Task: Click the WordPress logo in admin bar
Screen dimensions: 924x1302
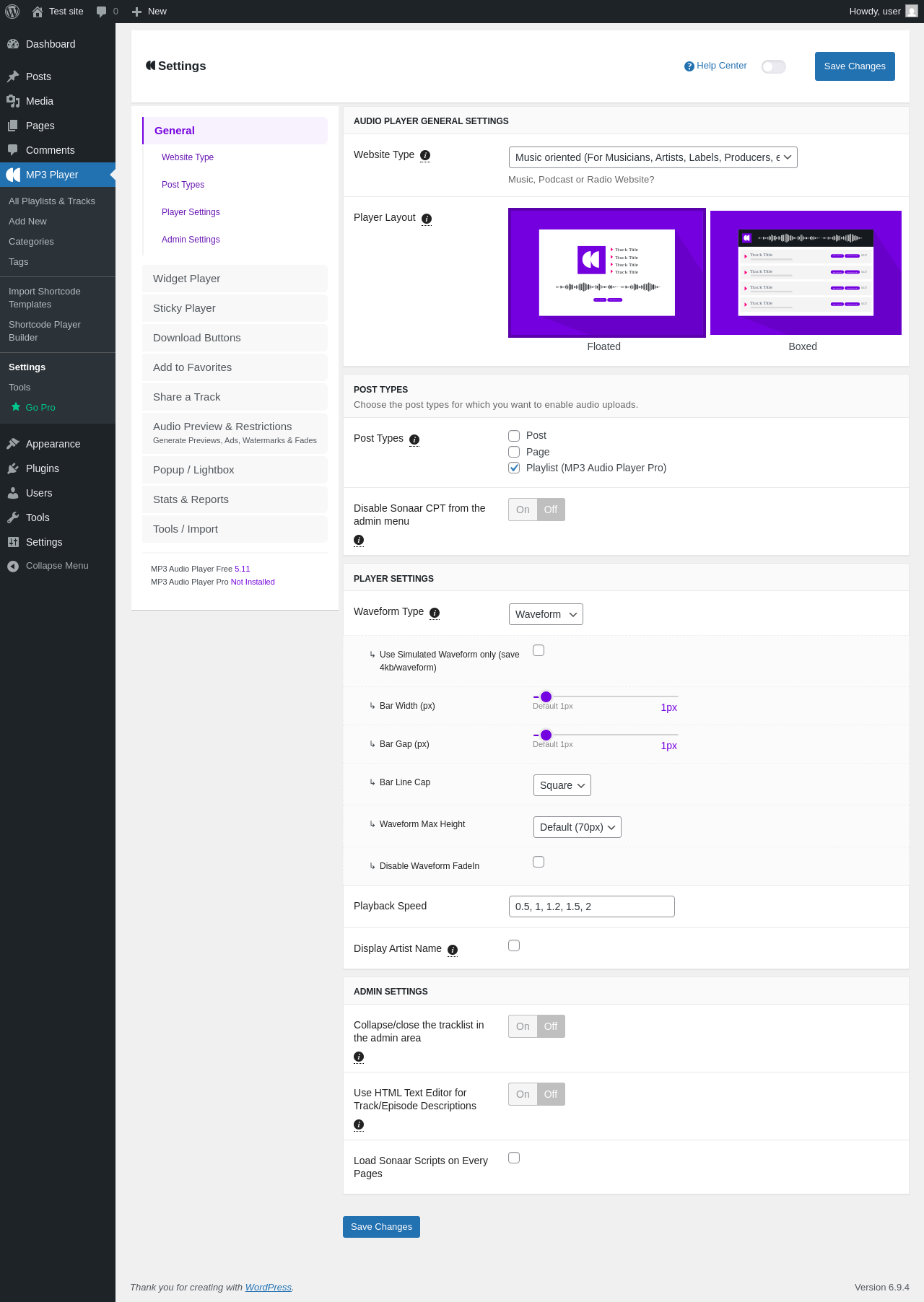Action: pyautogui.click(x=12, y=12)
